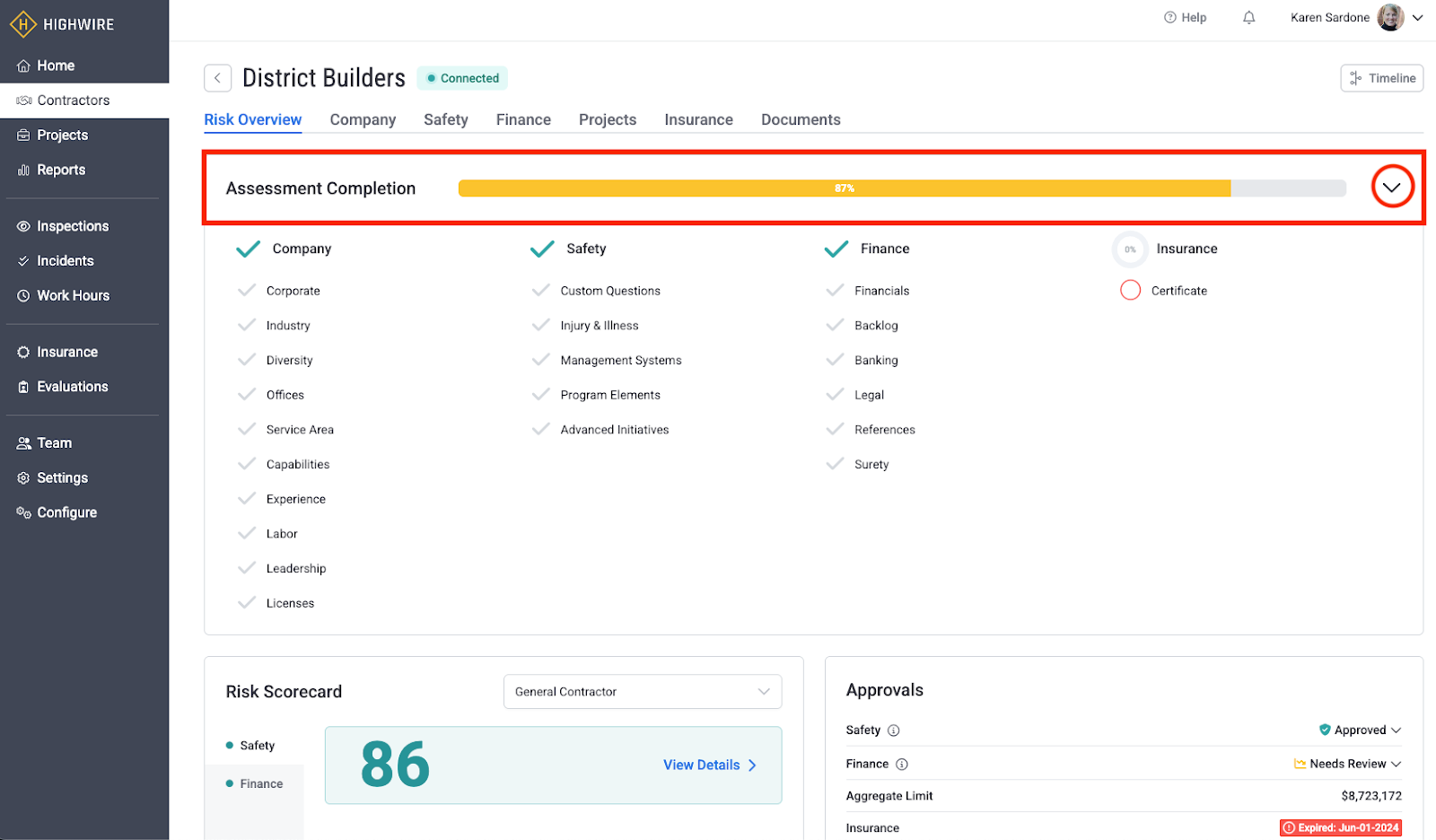Click the info icon beside Finance approval
Viewport: 1436px width, 840px height.
coord(902,765)
